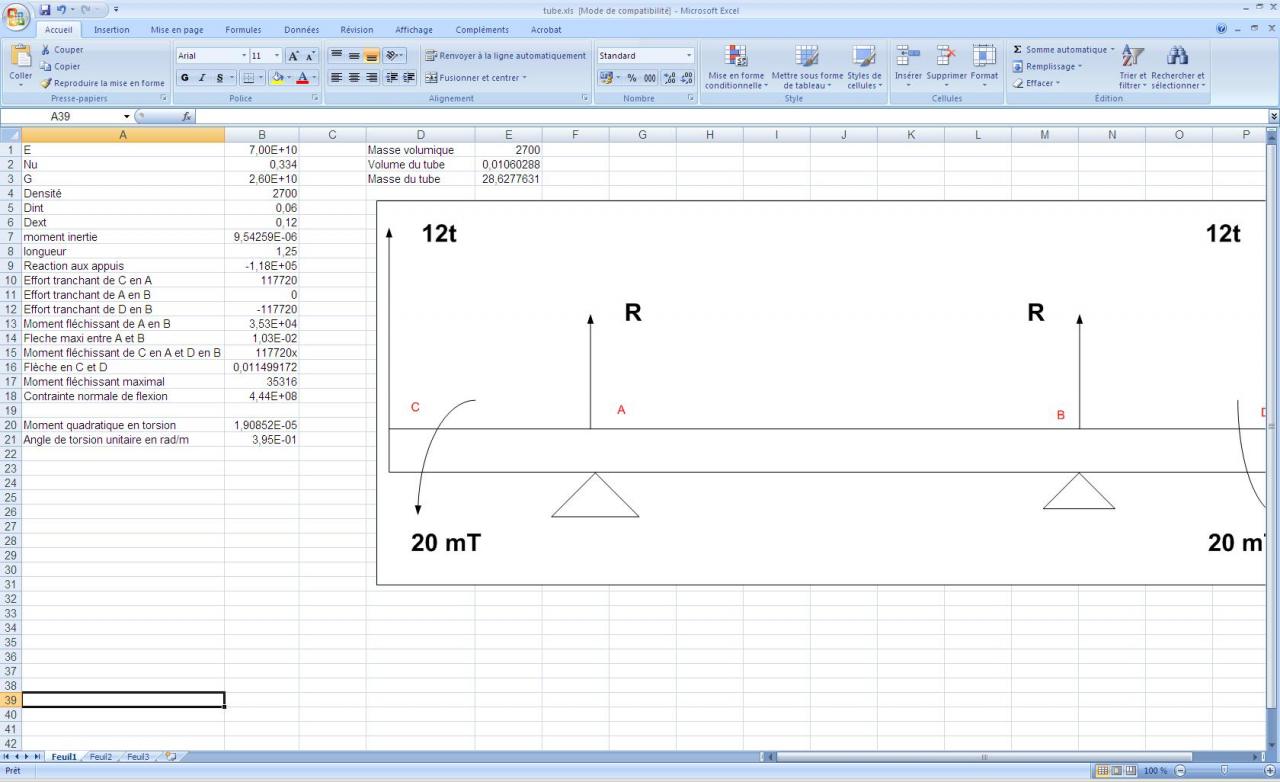Apply the red font color
This screenshot has width=1280, height=782.
[x=302, y=78]
